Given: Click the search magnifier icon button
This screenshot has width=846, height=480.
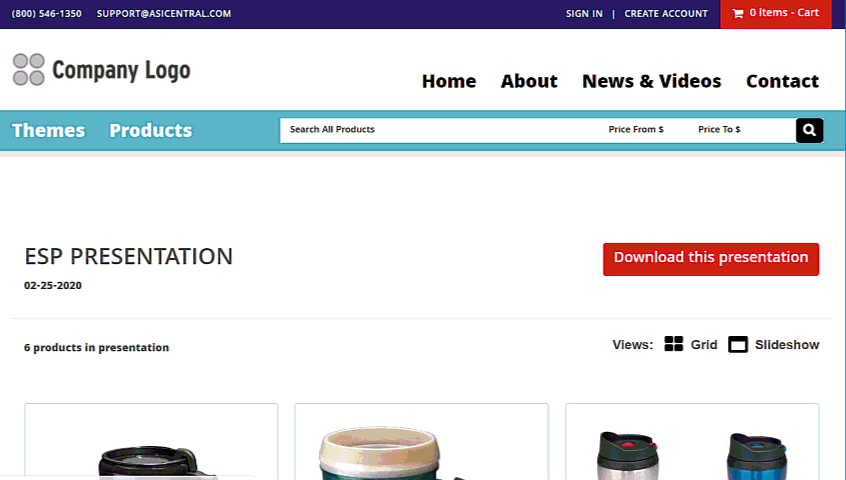Looking at the screenshot, I should click(x=809, y=130).
